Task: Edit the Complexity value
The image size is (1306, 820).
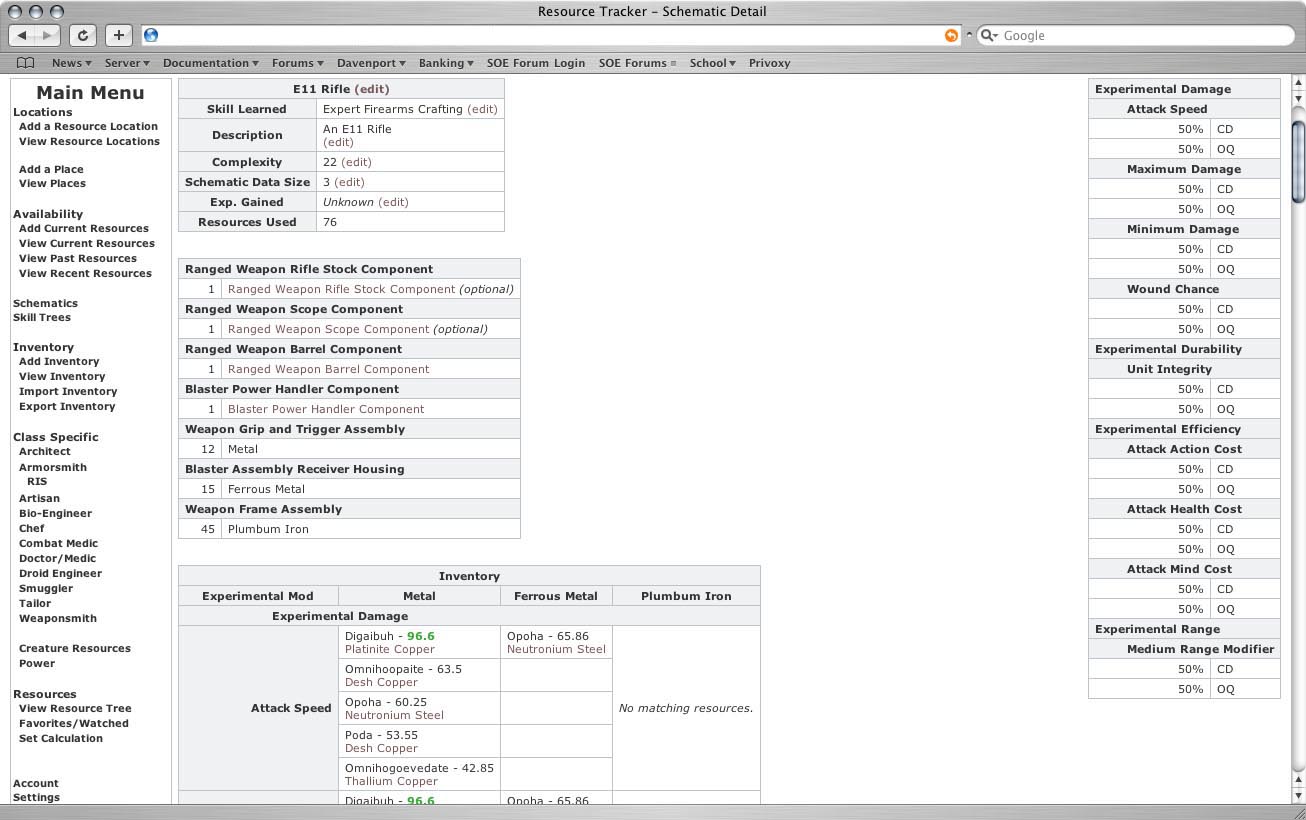Action: coord(356,162)
